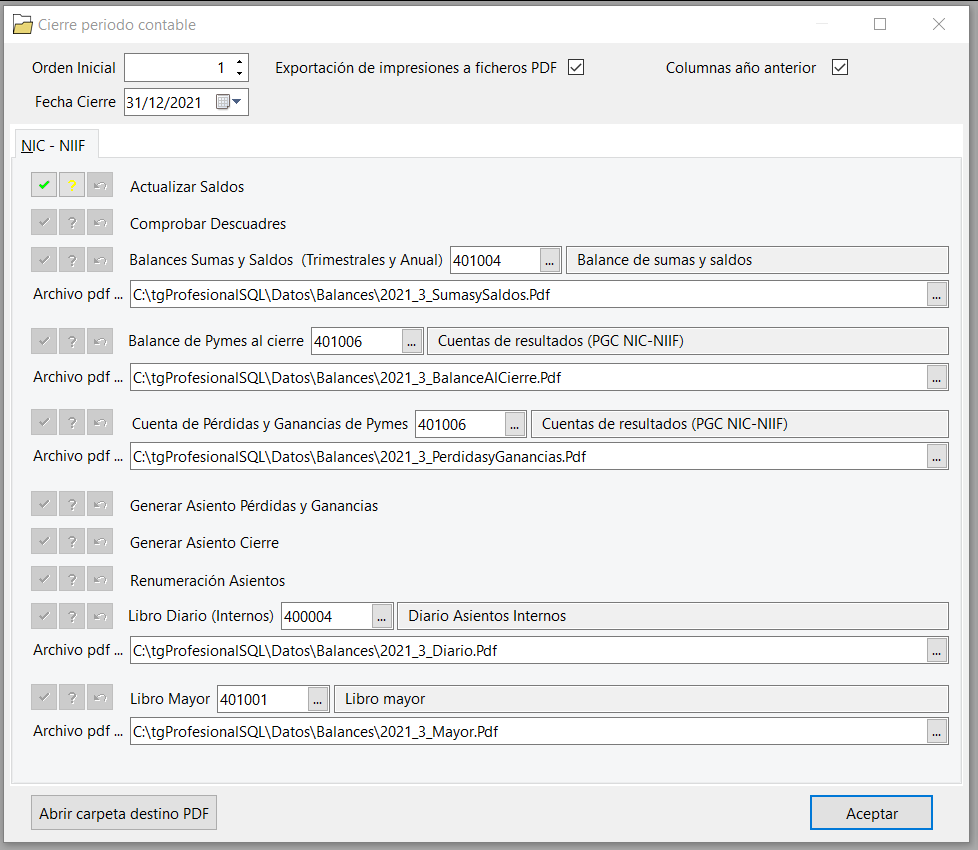This screenshot has width=978, height=850.
Task: Click the checkmark beside Cuenta de Pérdidas y Ganancias de Pymes
Action: pyautogui.click(x=44, y=423)
